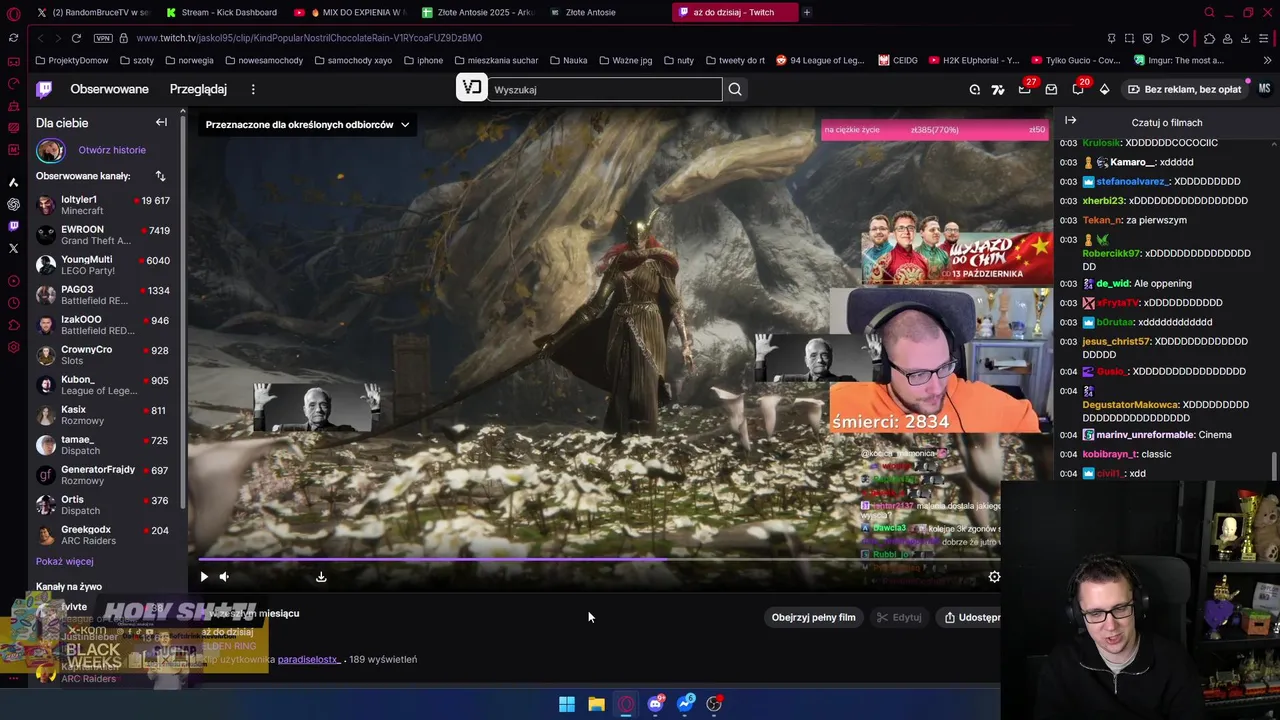Open the Twitch three-dot more menu

(x=253, y=89)
